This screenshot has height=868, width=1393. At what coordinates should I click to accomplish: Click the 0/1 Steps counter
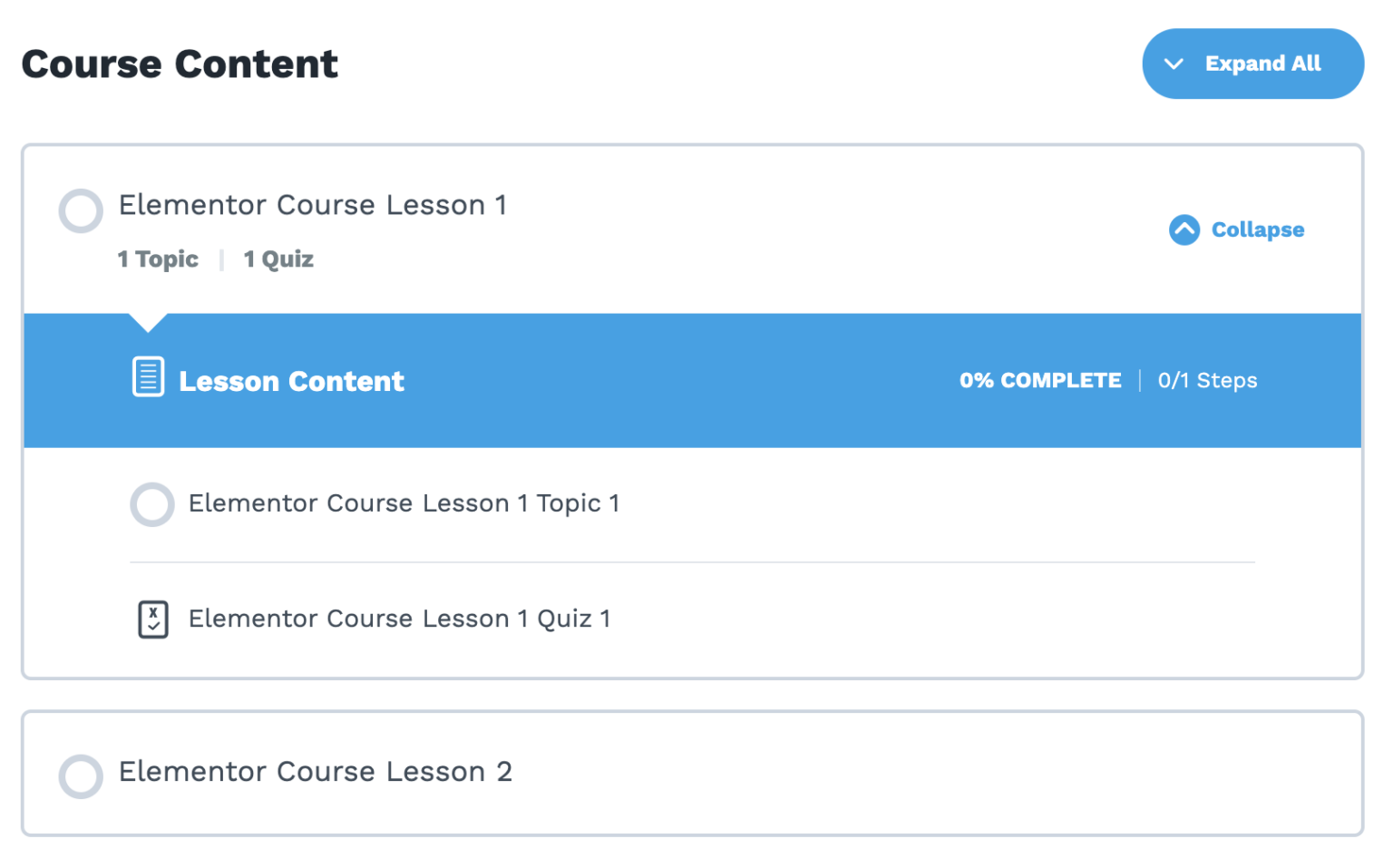point(1207,380)
